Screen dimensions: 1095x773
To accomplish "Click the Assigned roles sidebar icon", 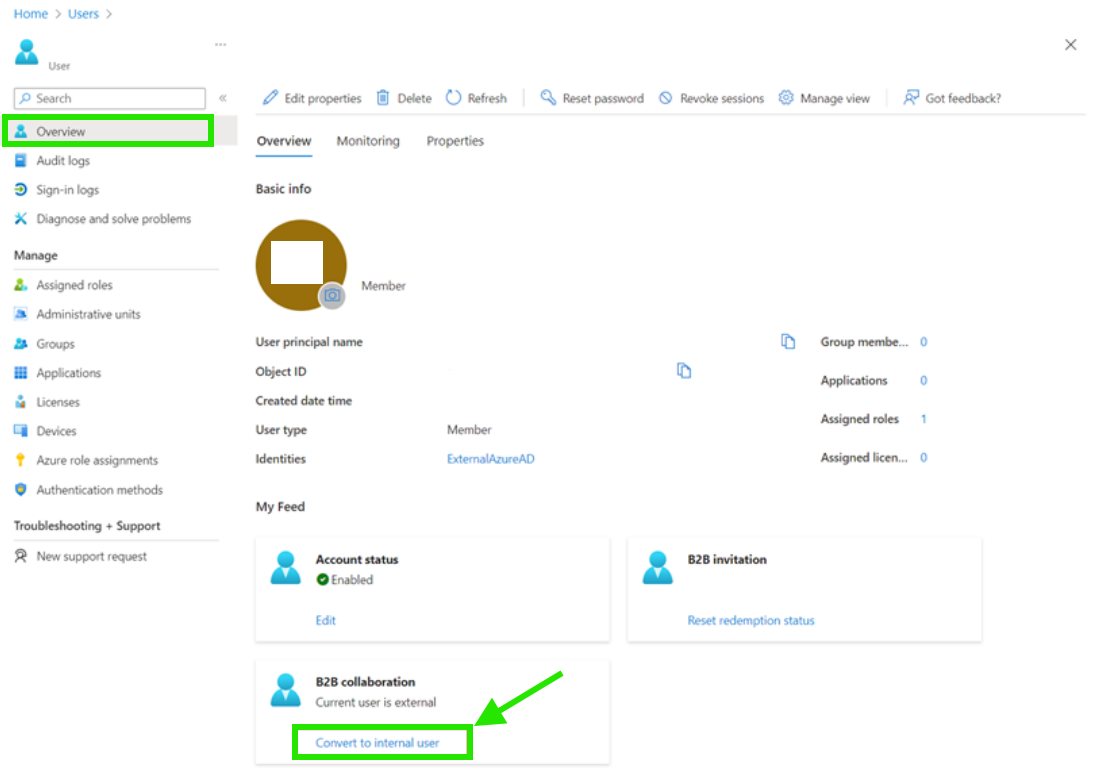I will pyautogui.click(x=21, y=285).
